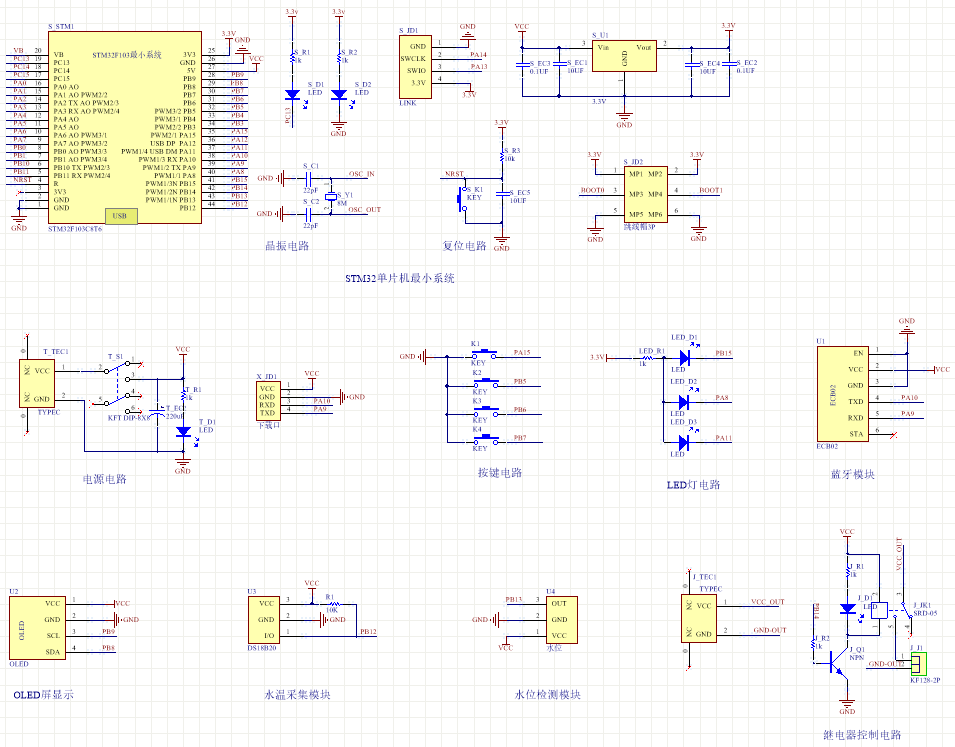Select the U2 OLED display component

pos(38,628)
